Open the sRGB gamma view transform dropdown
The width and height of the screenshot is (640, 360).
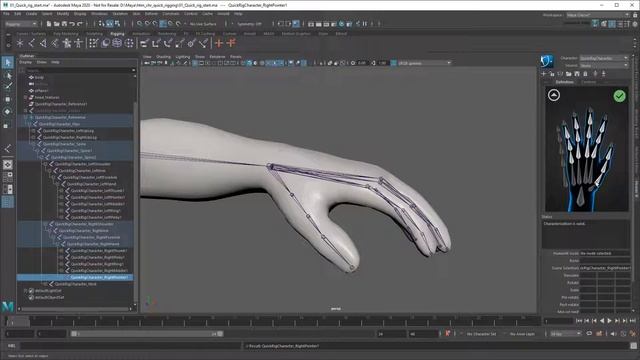point(424,63)
